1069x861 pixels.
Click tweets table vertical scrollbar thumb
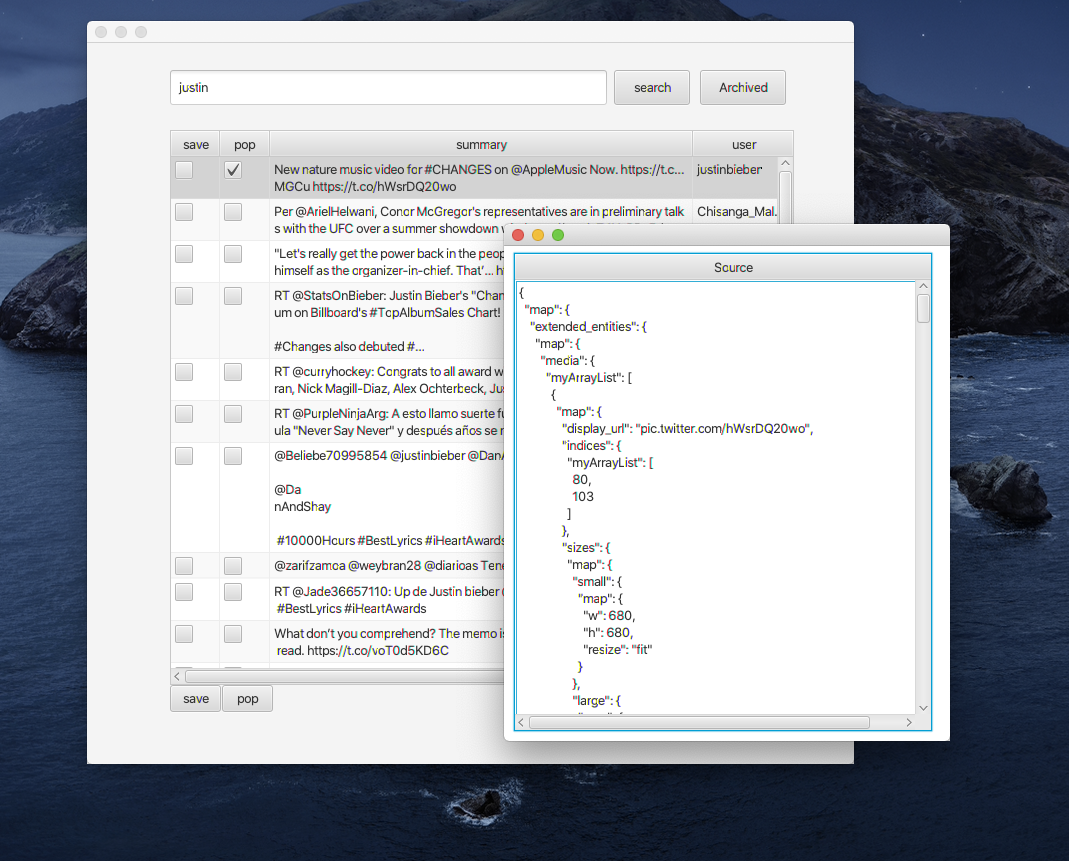pyautogui.click(x=785, y=197)
